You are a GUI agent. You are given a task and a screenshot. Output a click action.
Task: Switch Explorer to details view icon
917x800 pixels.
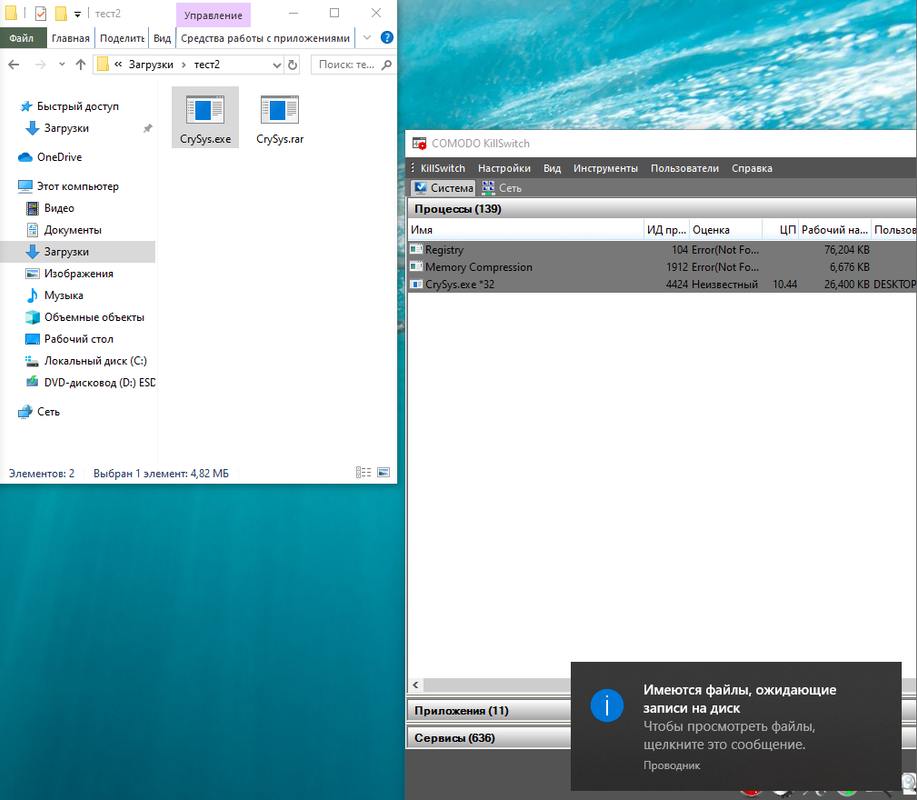363,473
